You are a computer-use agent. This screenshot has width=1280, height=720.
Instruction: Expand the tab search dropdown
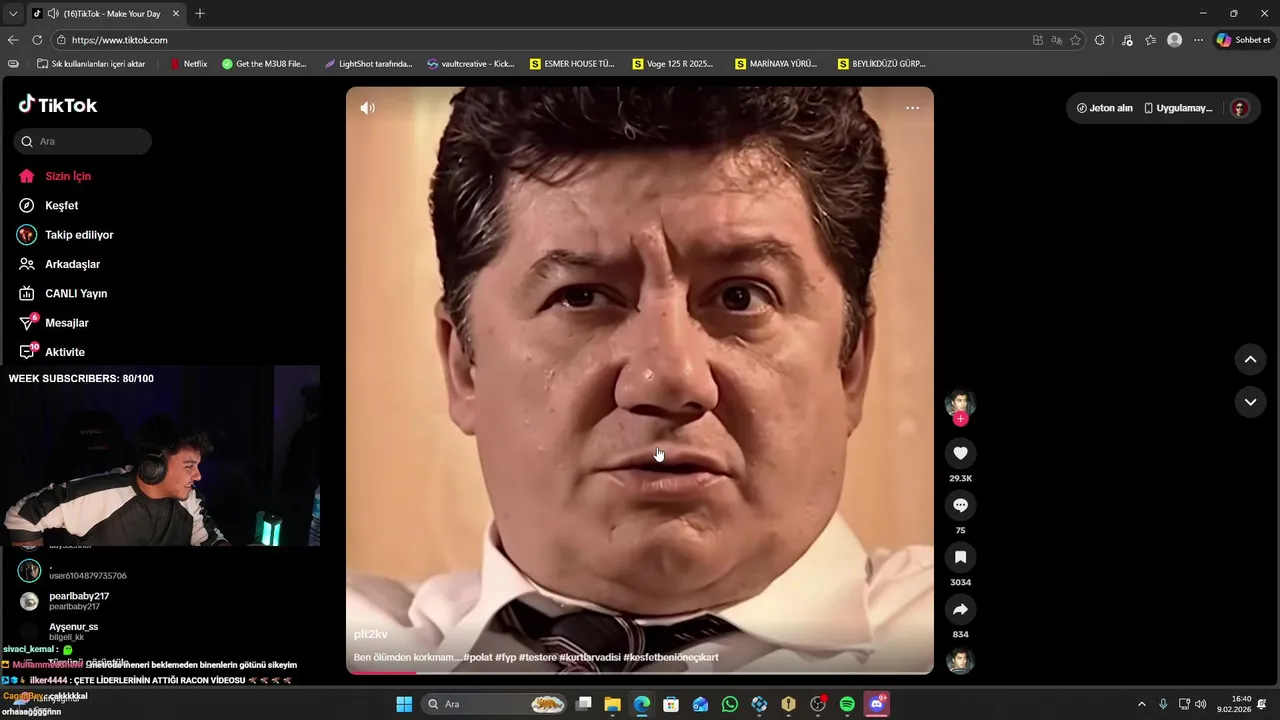click(x=12, y=13)
